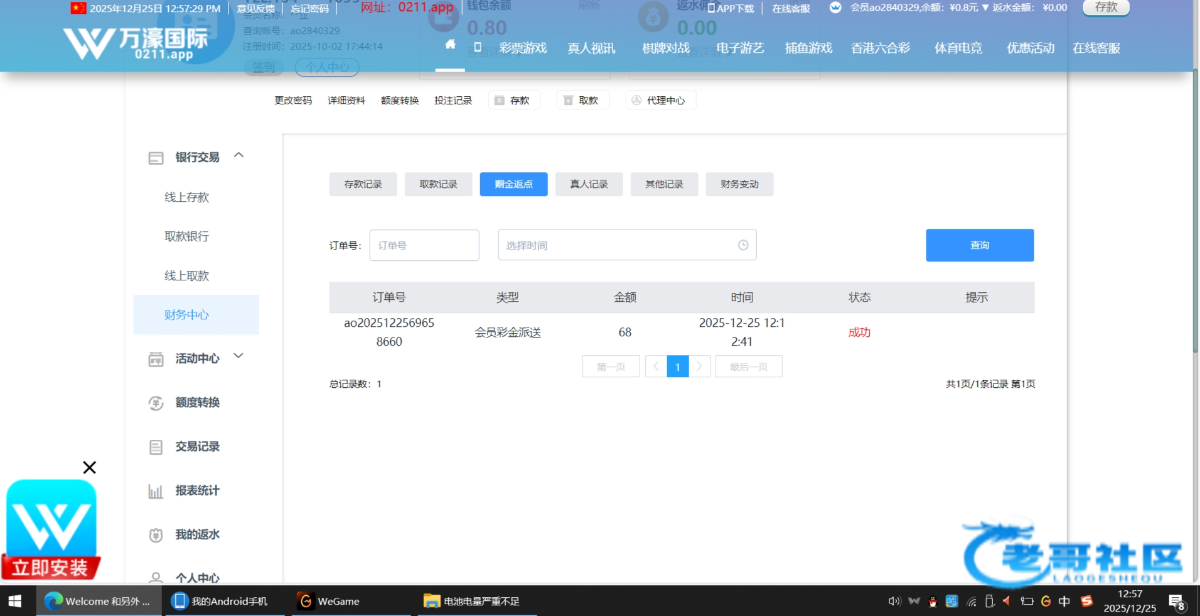Expand the 活动中心 sidebar section

[x=239, y=357]
